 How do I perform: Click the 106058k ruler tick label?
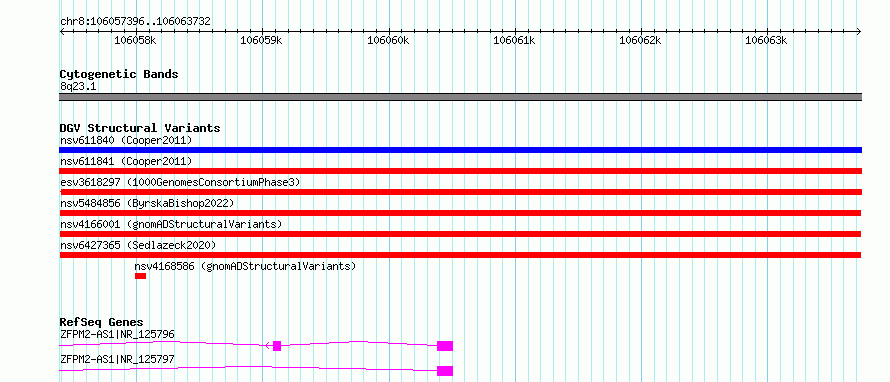tap(135, 40)
